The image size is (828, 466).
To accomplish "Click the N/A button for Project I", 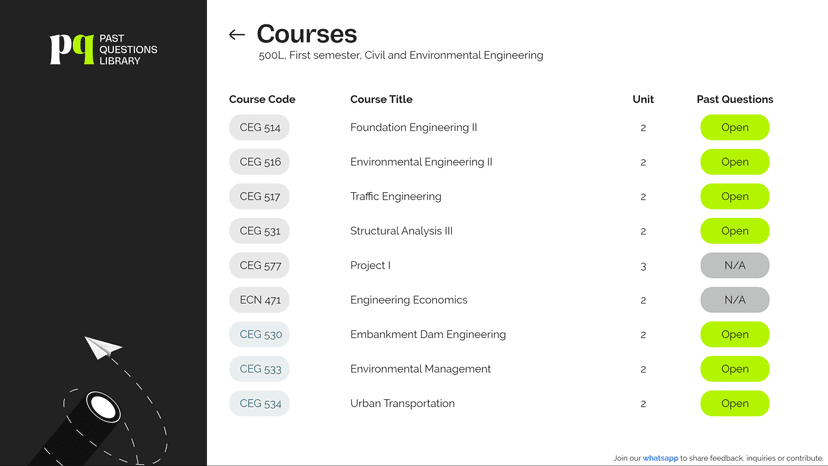I will [735, 265].
